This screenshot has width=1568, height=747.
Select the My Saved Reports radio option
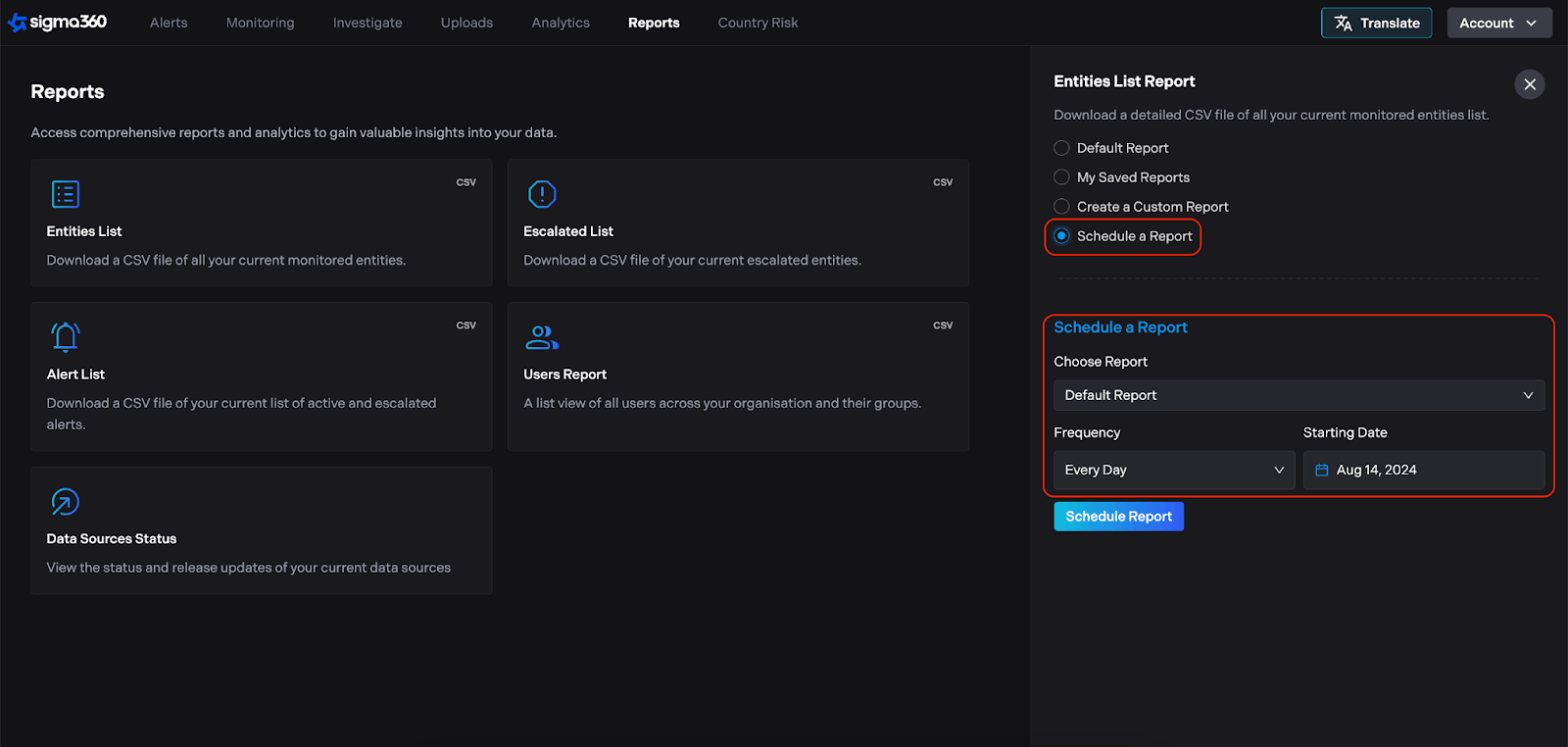(x=1061, y=177)
